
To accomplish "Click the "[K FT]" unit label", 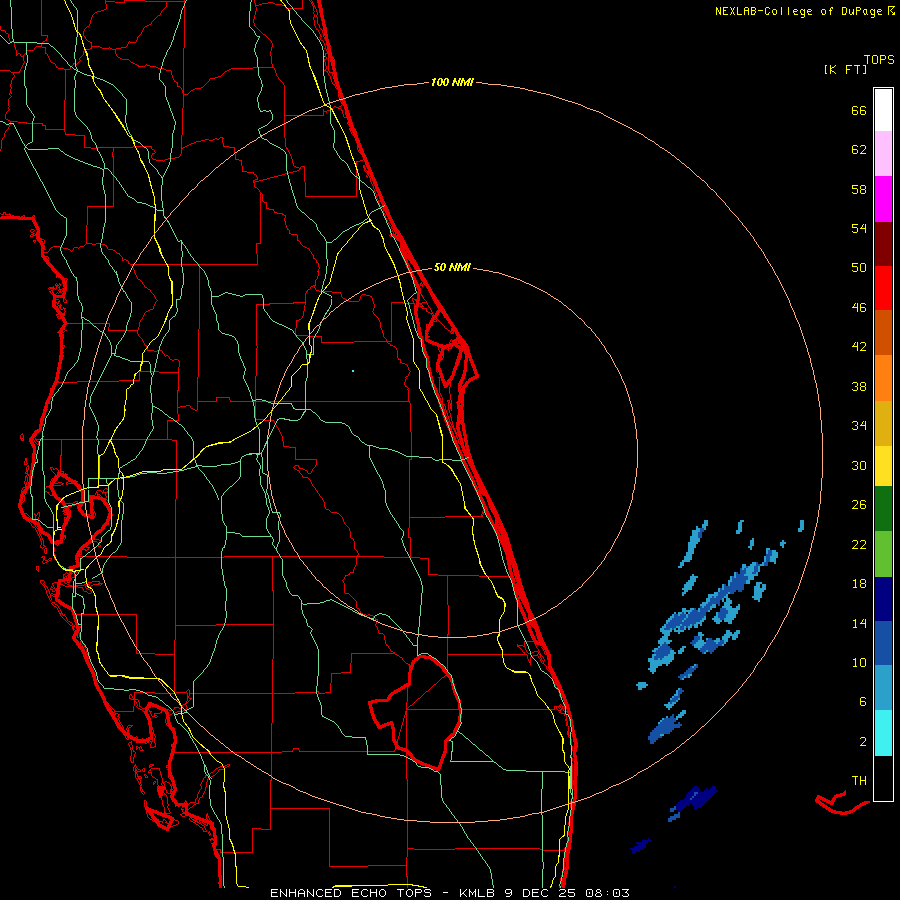I will 845,70.
